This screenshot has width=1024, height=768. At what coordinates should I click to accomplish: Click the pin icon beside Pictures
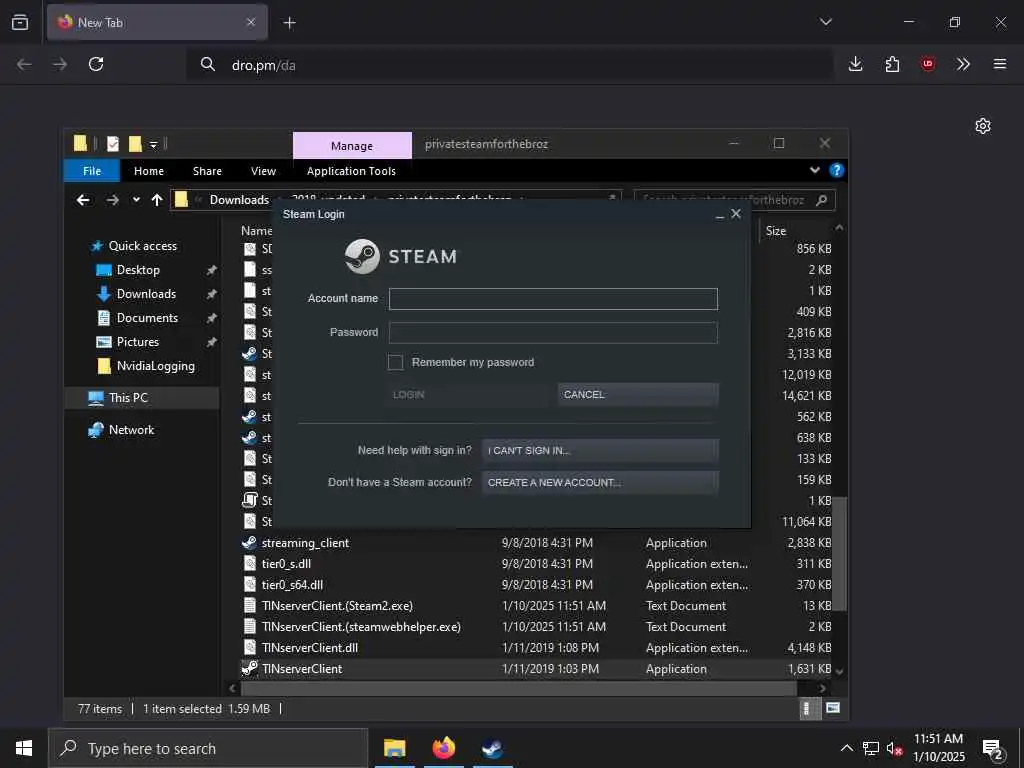click(x=211, y=342)
